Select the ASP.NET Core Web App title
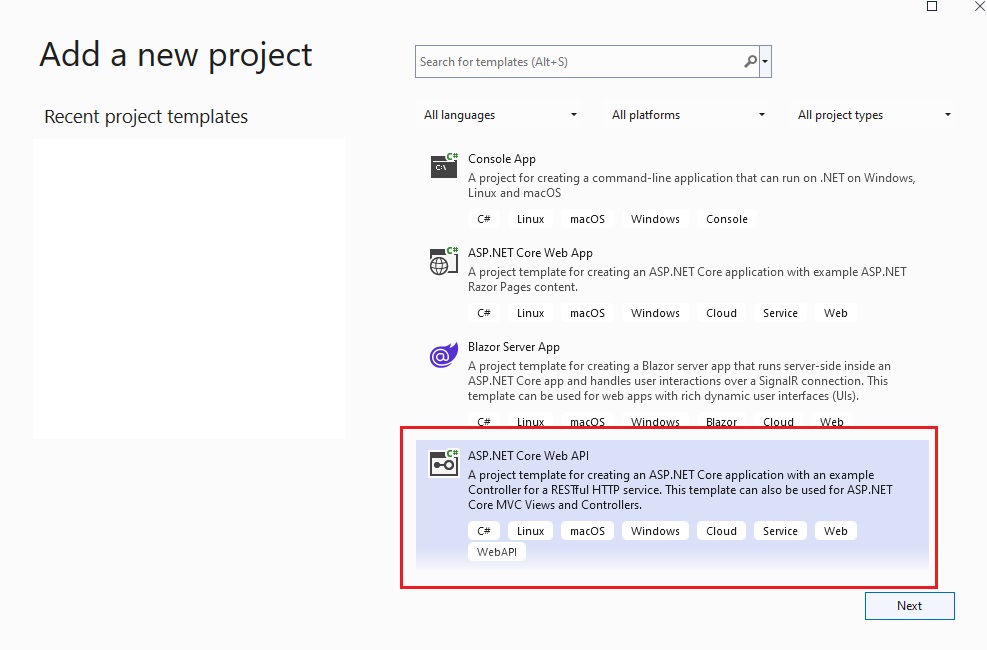This screenshot has width=987, height=650. point(530,253)
